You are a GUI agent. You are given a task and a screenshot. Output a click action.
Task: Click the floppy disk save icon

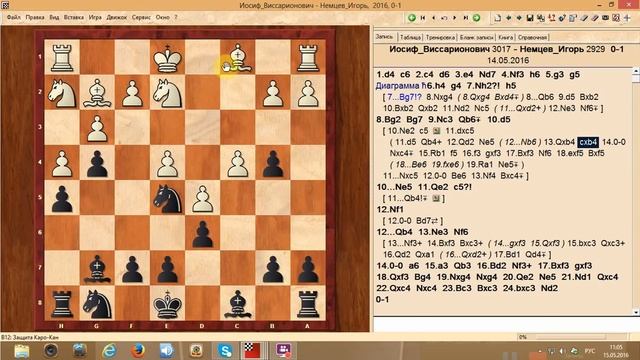[x=530, y=18]
